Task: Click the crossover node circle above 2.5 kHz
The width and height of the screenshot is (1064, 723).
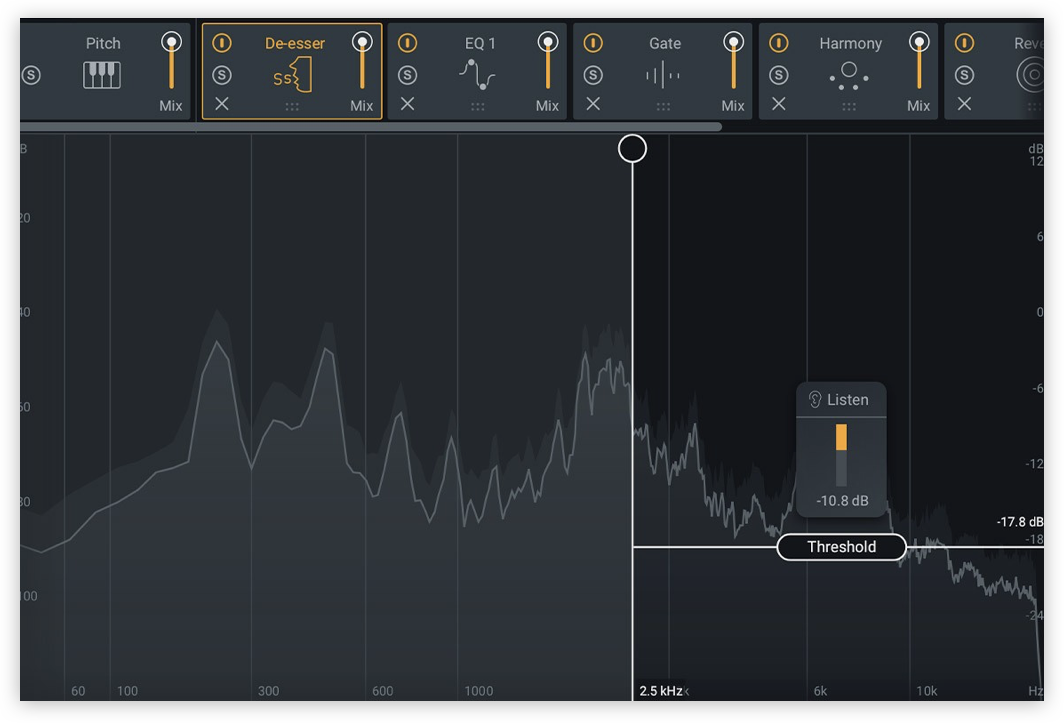Action: click(632, 148)
